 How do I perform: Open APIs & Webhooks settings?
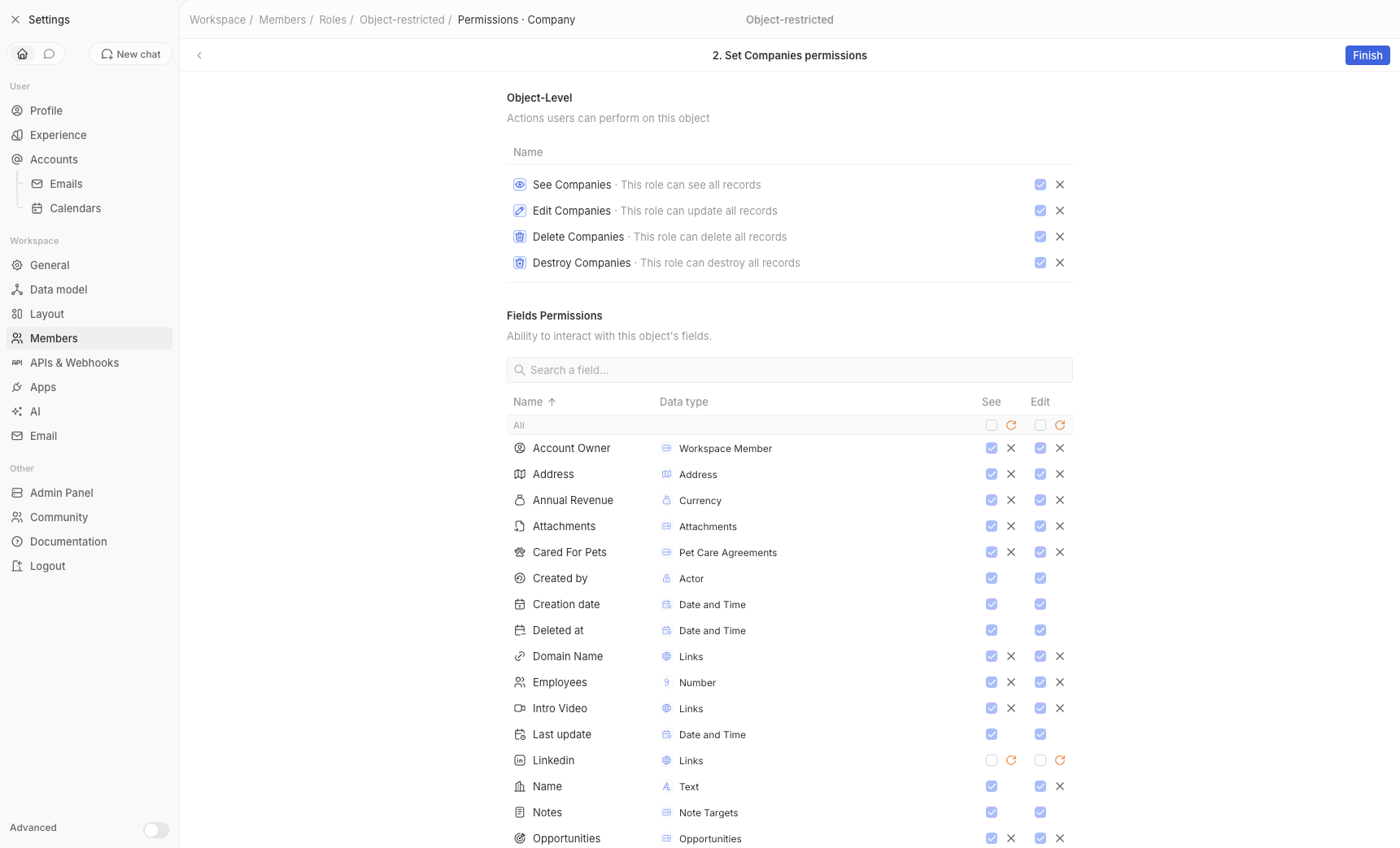tap(89, 363)
